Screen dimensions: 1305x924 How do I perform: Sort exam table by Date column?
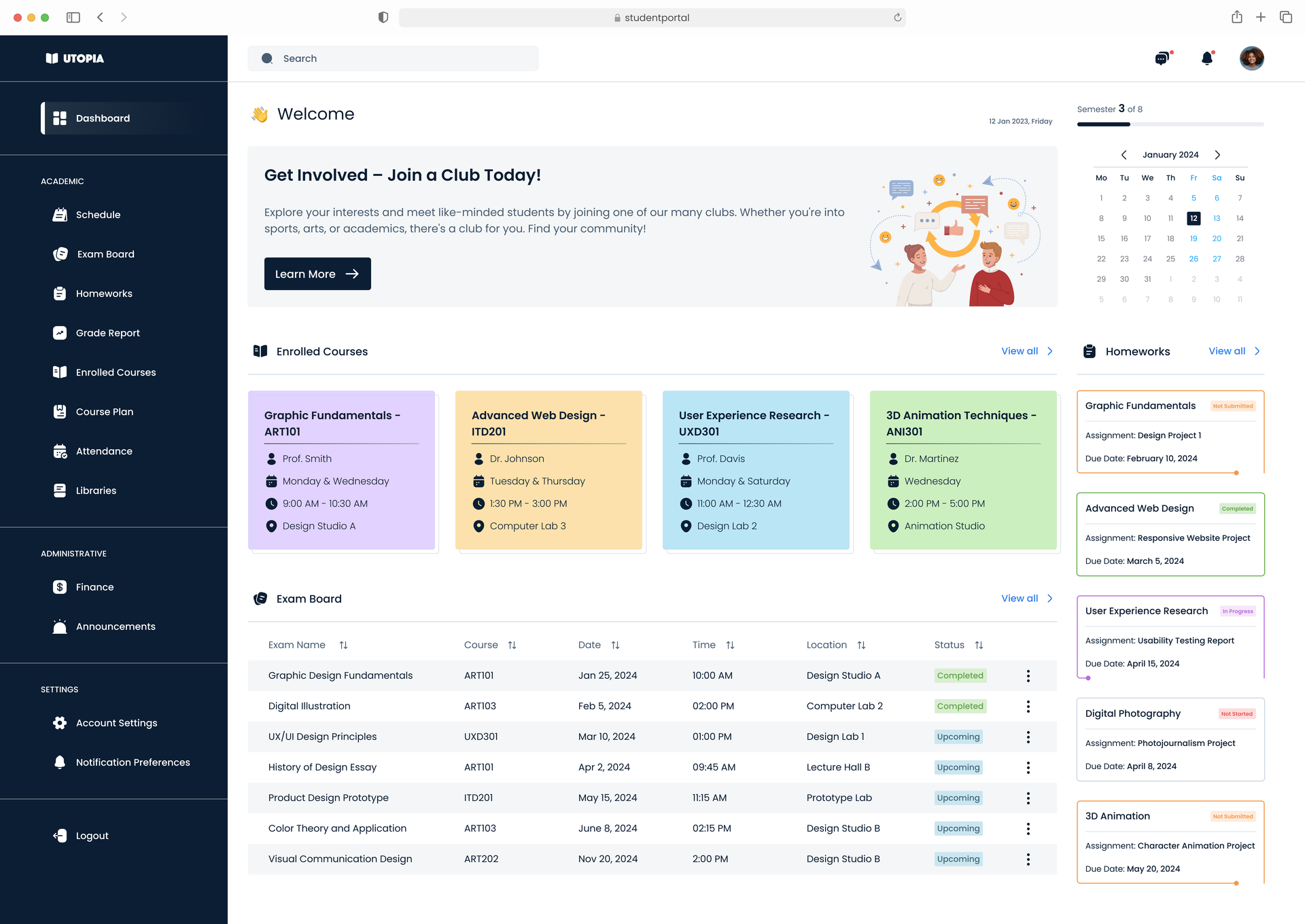click(615, 645)
